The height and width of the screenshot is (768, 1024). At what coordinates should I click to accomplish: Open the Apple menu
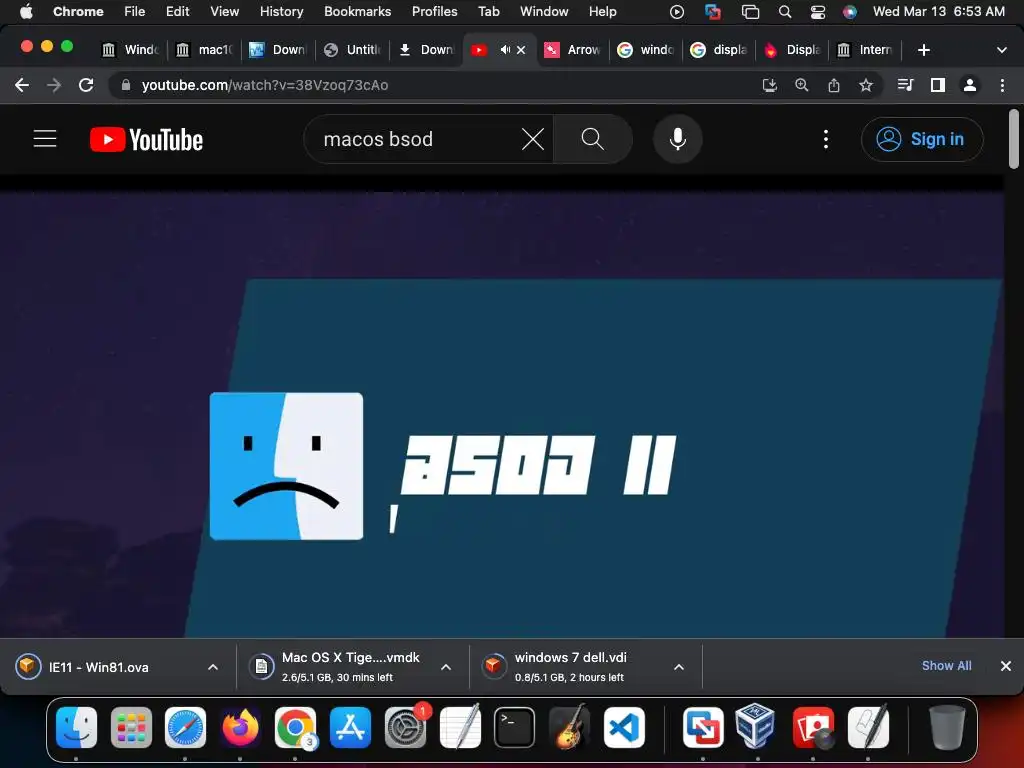(26, 12)
